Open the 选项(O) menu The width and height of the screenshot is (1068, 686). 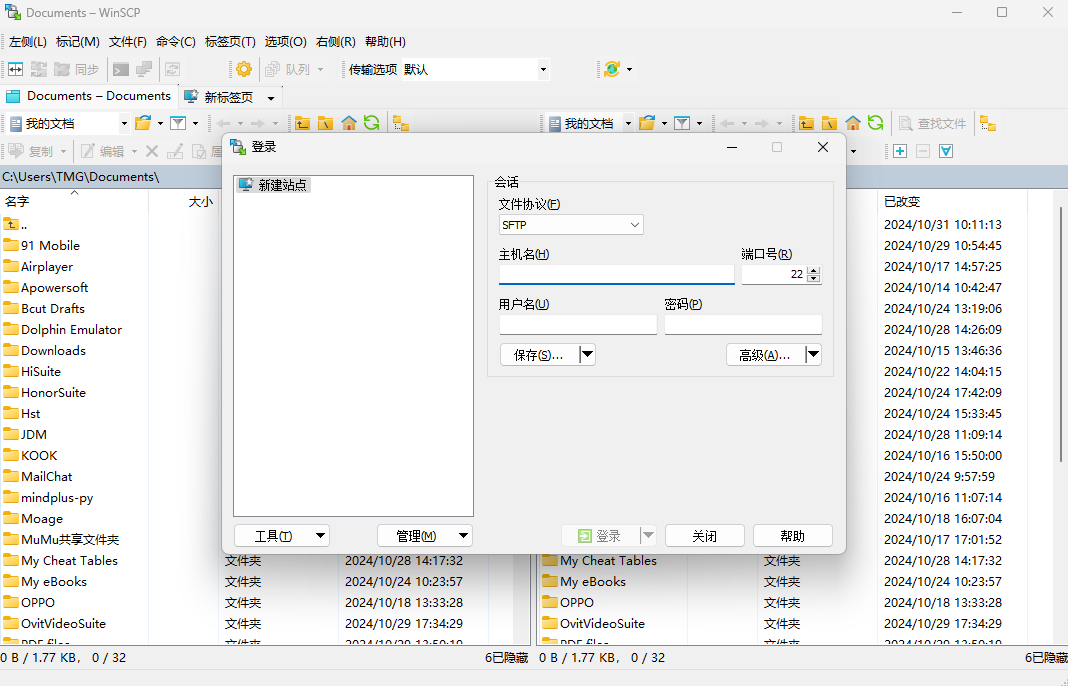pyautogui.click(x=285, y=41)
